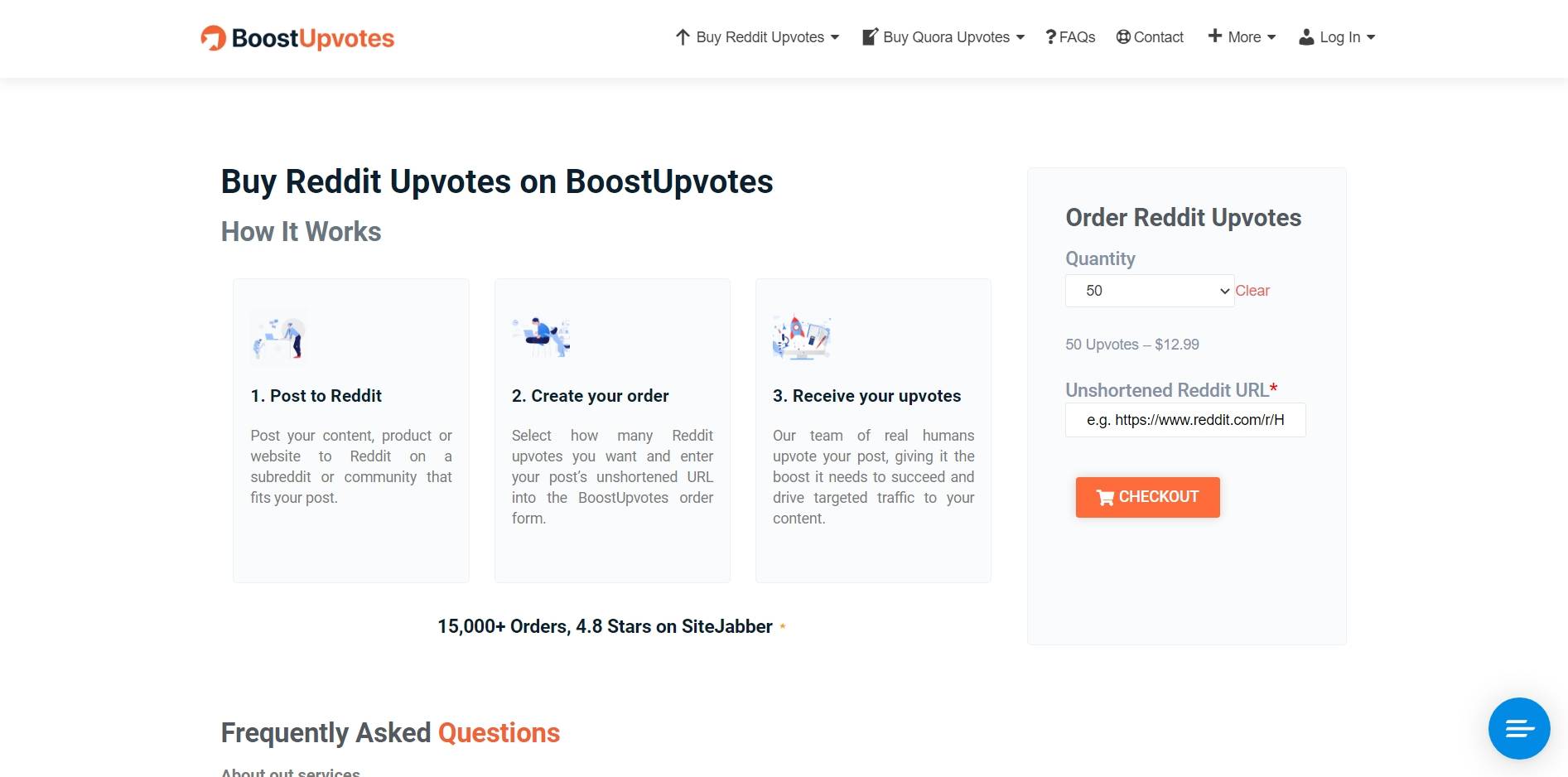
Task: Expand the Log In menu caret
Action: tap(1371, 37)
